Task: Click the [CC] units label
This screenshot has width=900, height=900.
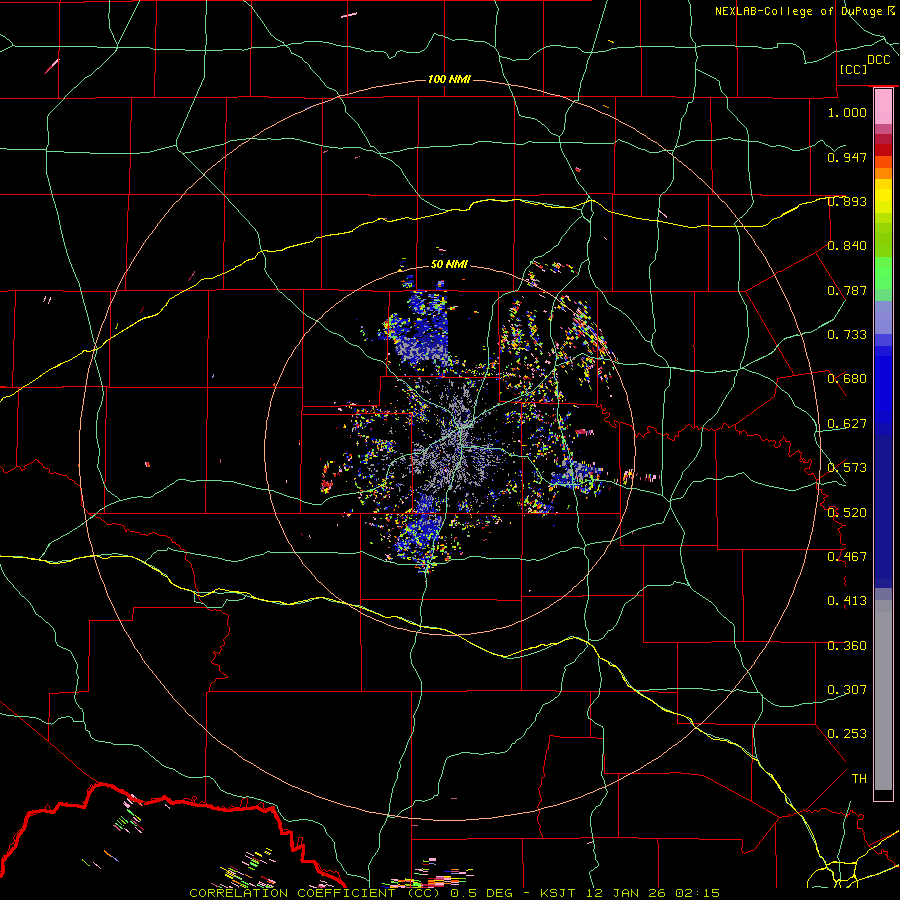Action: 853,69
